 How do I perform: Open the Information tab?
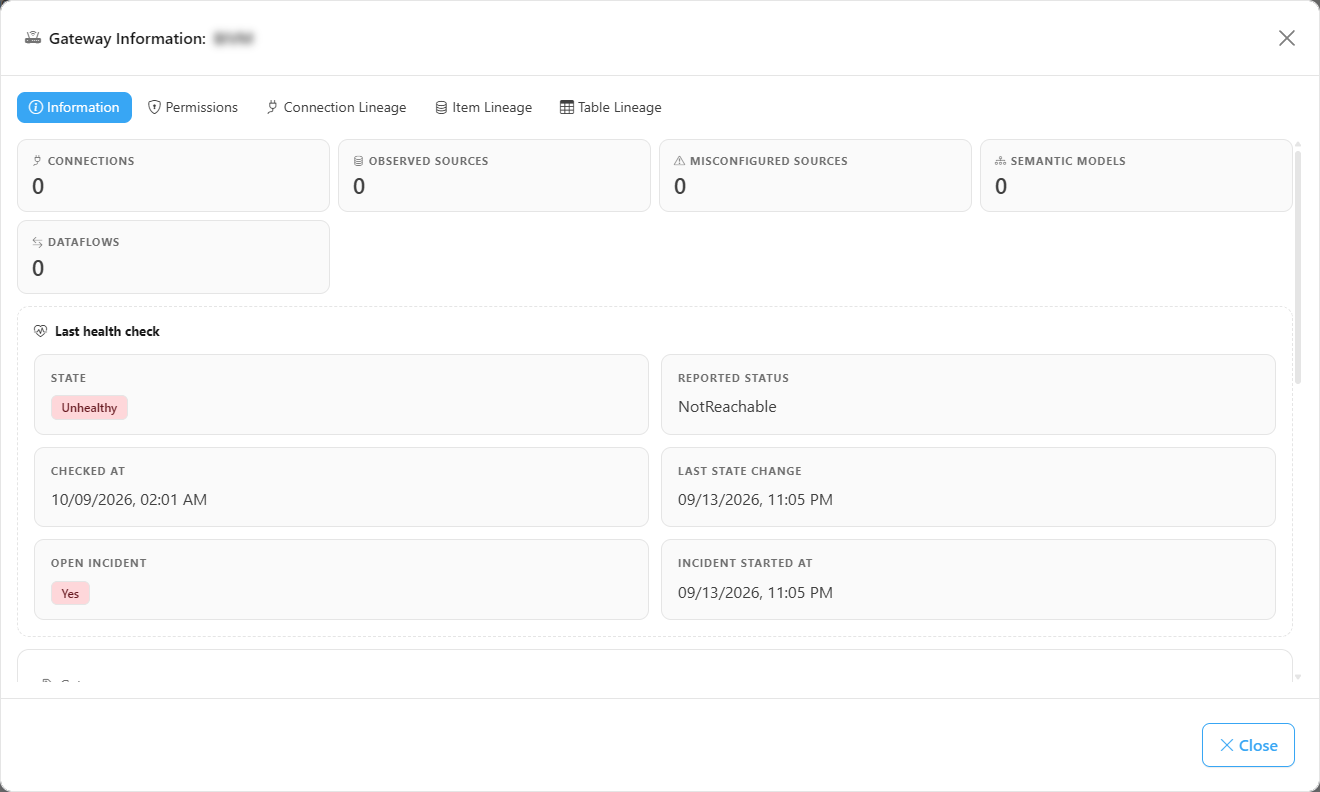74,107
